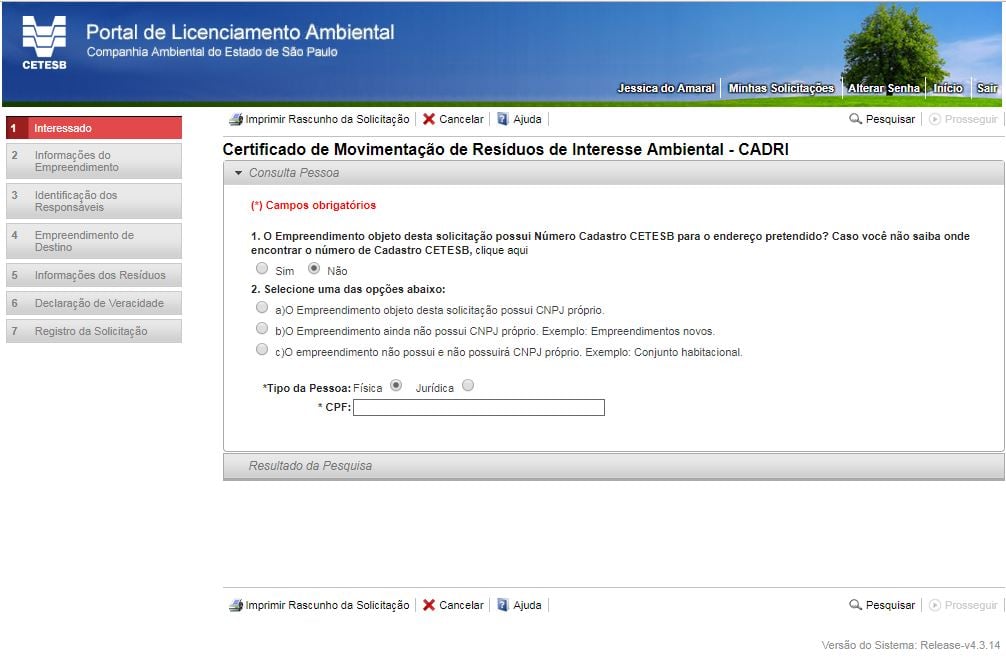Click the bottom Pesquisar magnifier icon

(x=855, y=605)
